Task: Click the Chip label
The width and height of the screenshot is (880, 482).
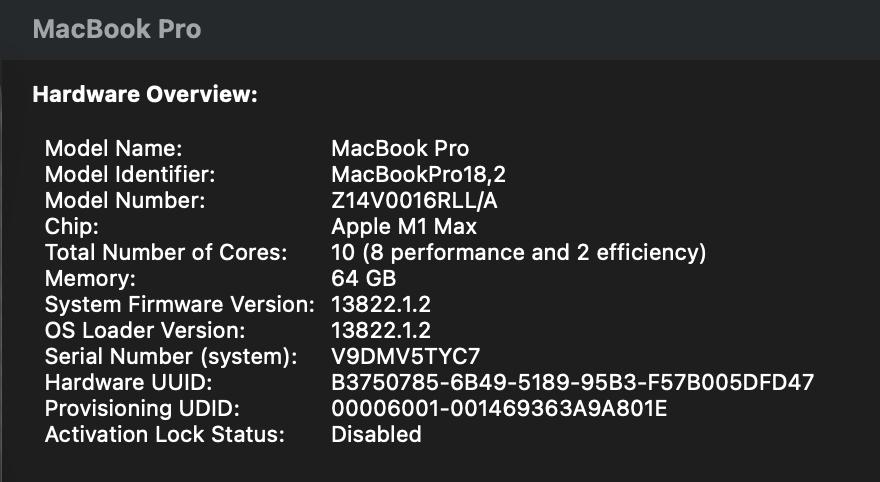Action: tap(71, 226)
